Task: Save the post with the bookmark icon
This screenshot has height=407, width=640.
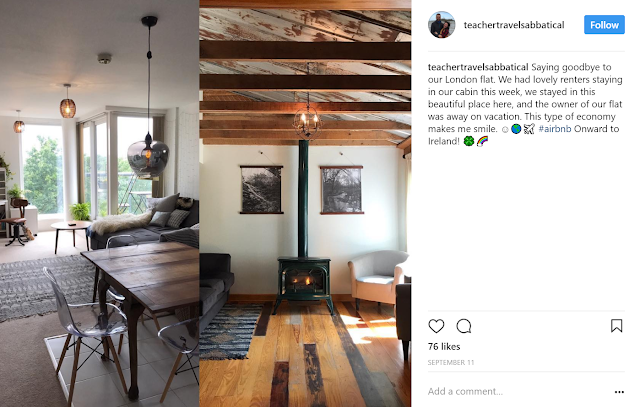Action: [616, 326]
